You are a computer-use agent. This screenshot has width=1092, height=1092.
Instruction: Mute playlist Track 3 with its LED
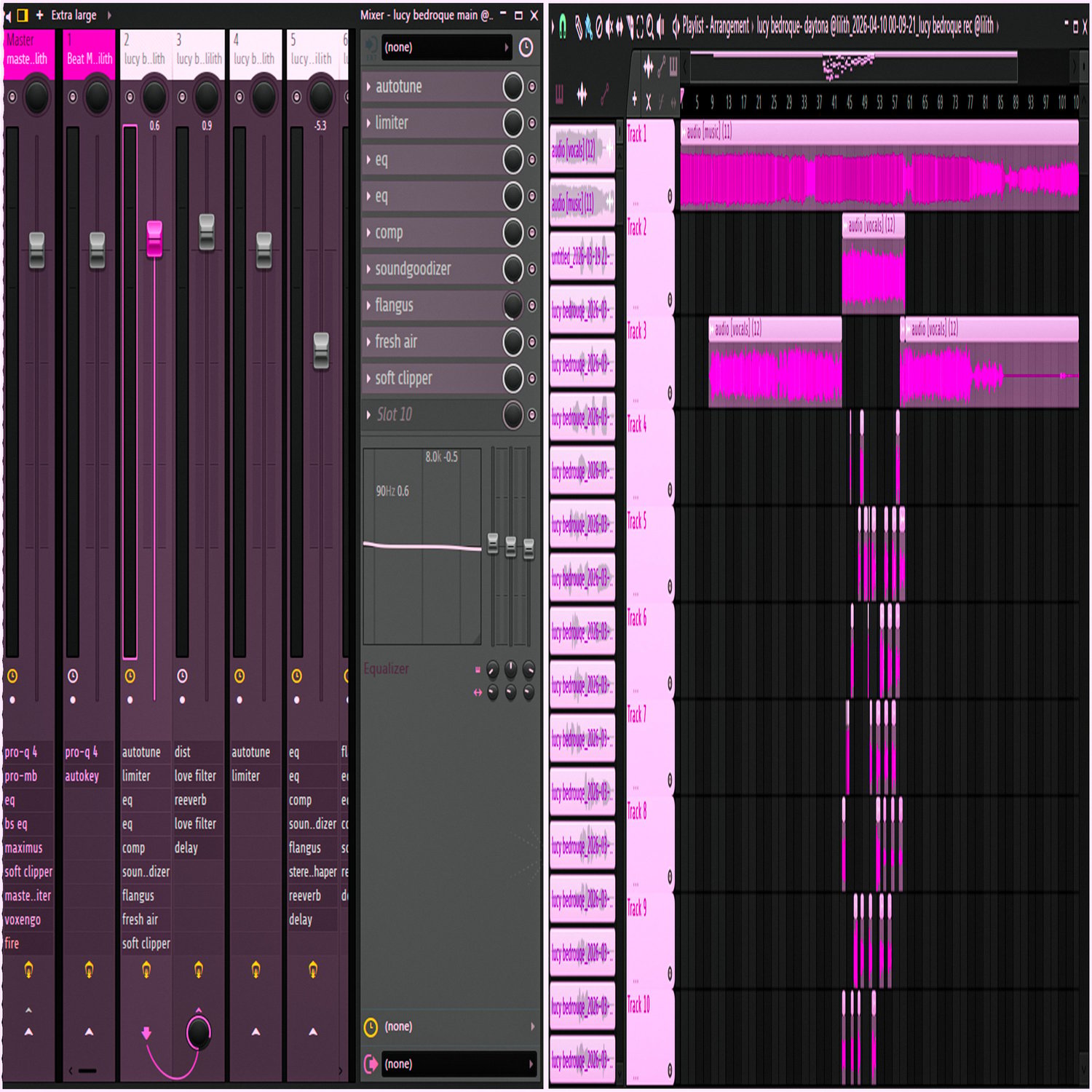(670, 393)
